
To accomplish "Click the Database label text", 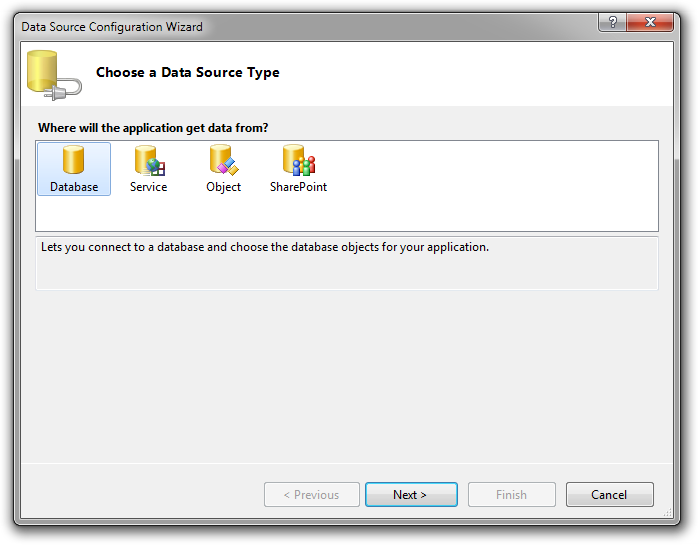I will 74,187.
